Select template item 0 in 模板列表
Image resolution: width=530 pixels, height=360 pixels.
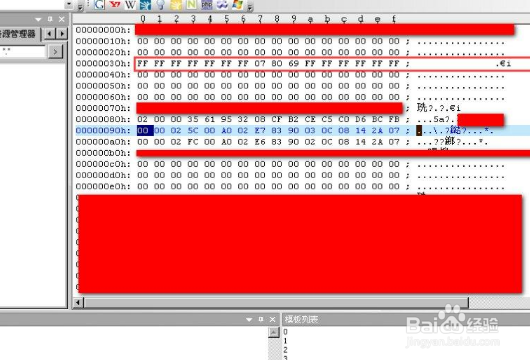coord(286,332)
